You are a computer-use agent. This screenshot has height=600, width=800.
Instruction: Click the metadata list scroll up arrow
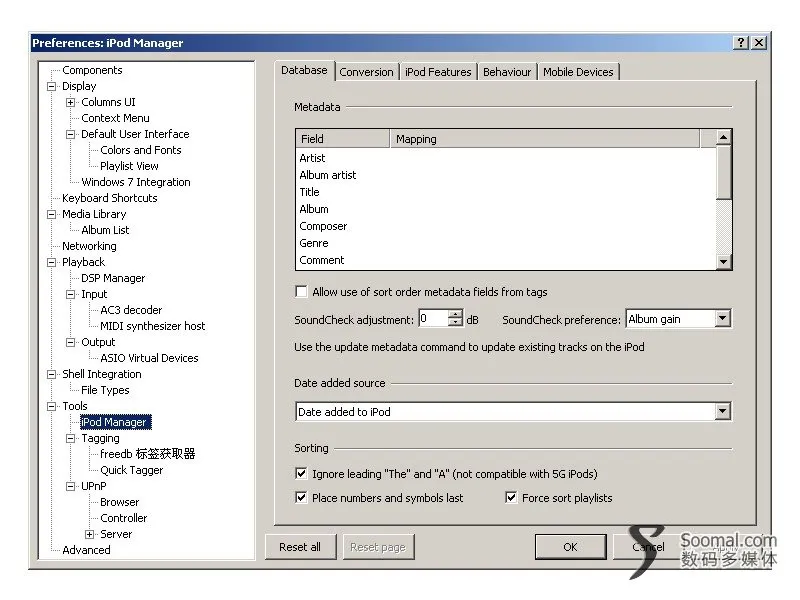[x=723, y=138]
